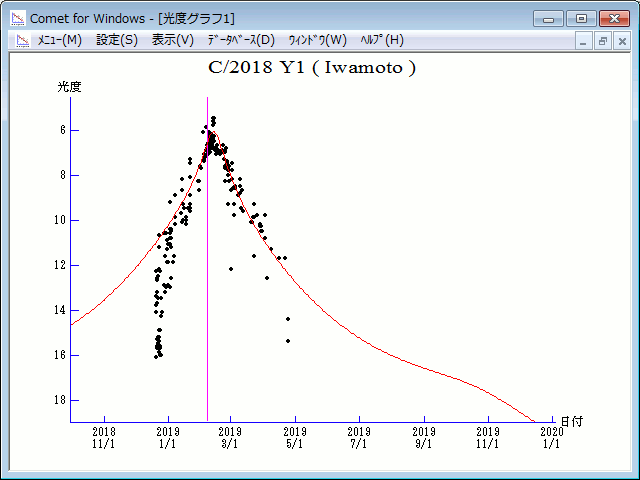Open the データベース(D) database menu

240,40
